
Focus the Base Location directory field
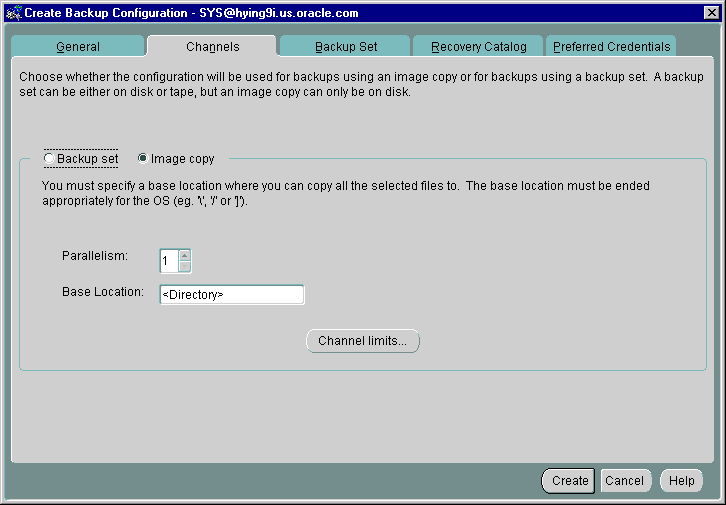pos(231,295)
